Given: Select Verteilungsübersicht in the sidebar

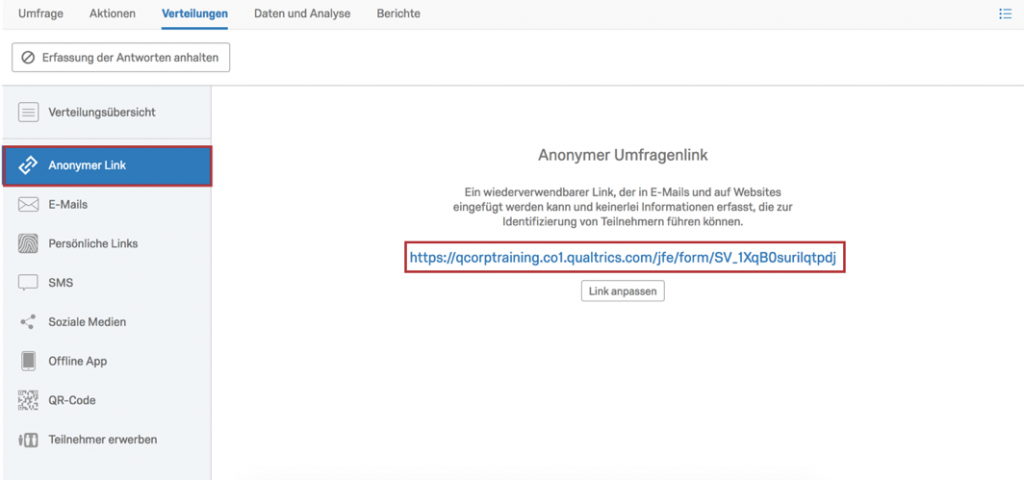Looking at the screenshot, I should [x=106, y=112].
